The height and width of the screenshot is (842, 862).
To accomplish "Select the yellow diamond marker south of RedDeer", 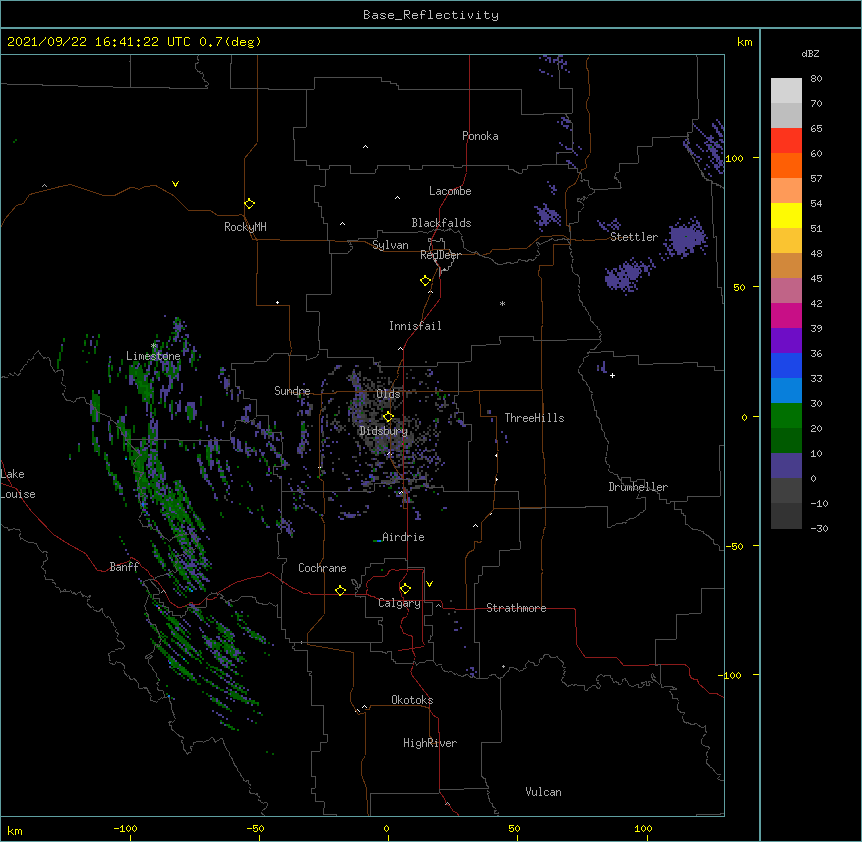I will 425,281.
